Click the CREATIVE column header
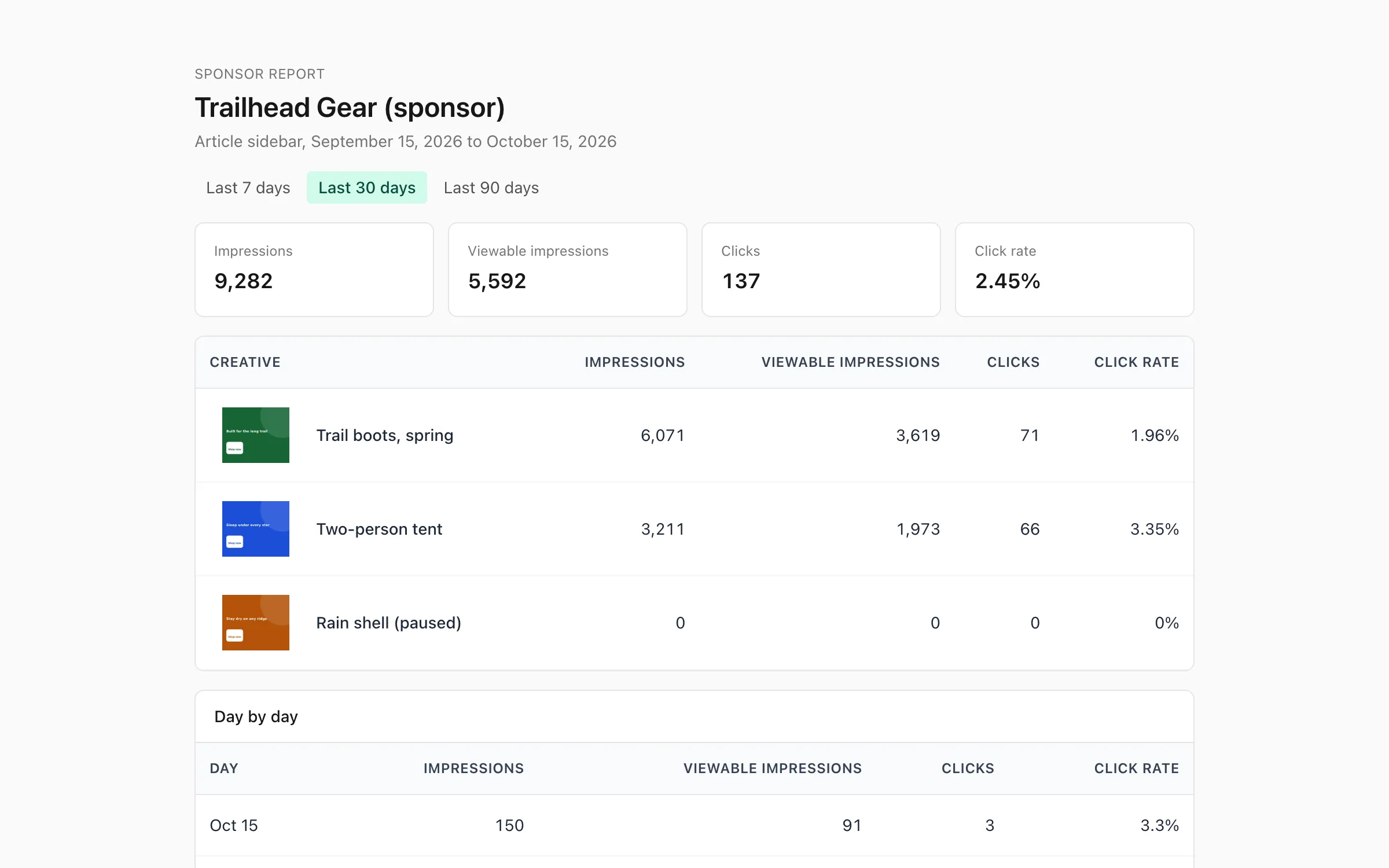The image size is (1389, 868). [x=245, y=362]
